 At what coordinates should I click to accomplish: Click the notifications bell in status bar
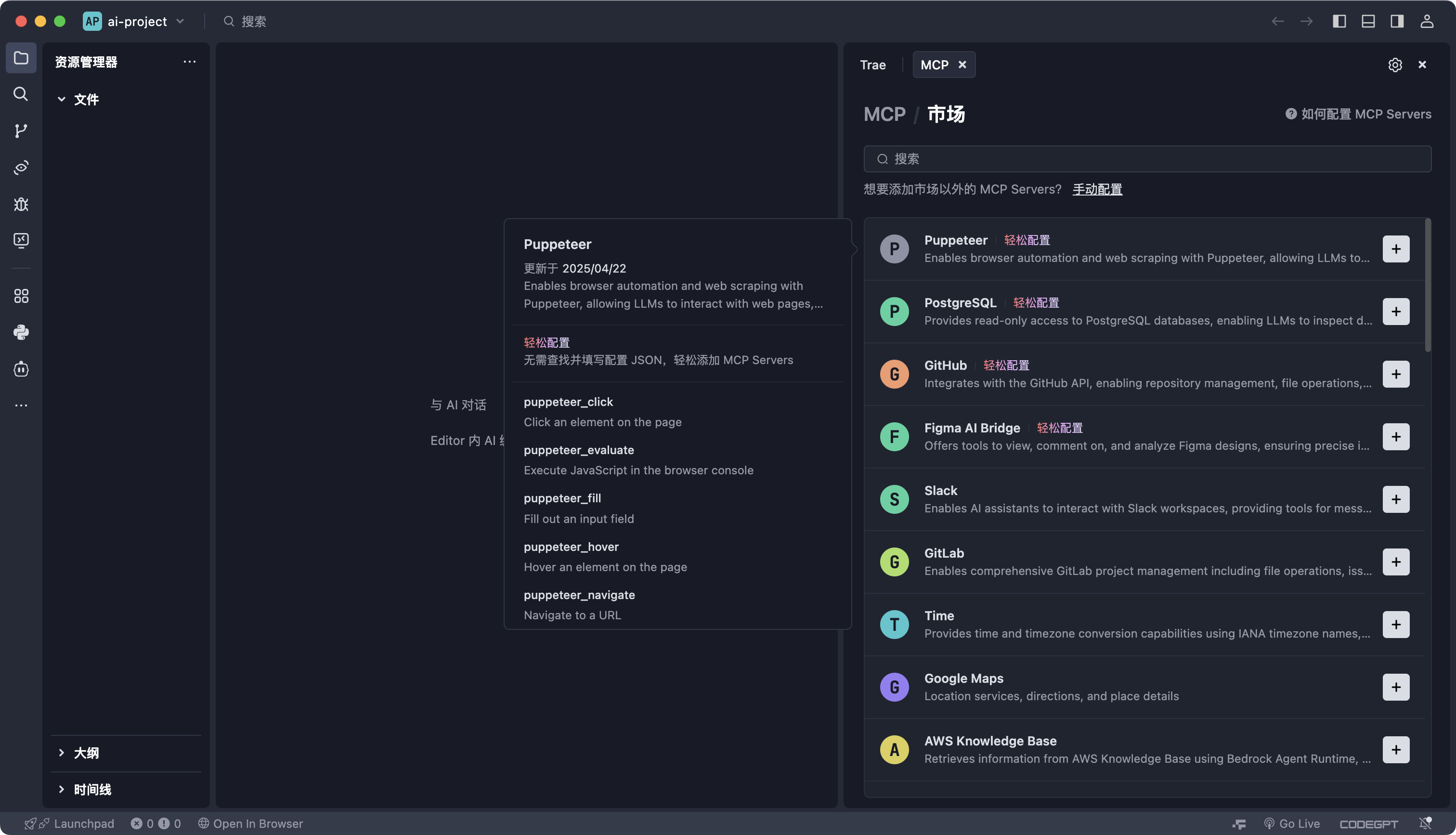coord(1426,823)
